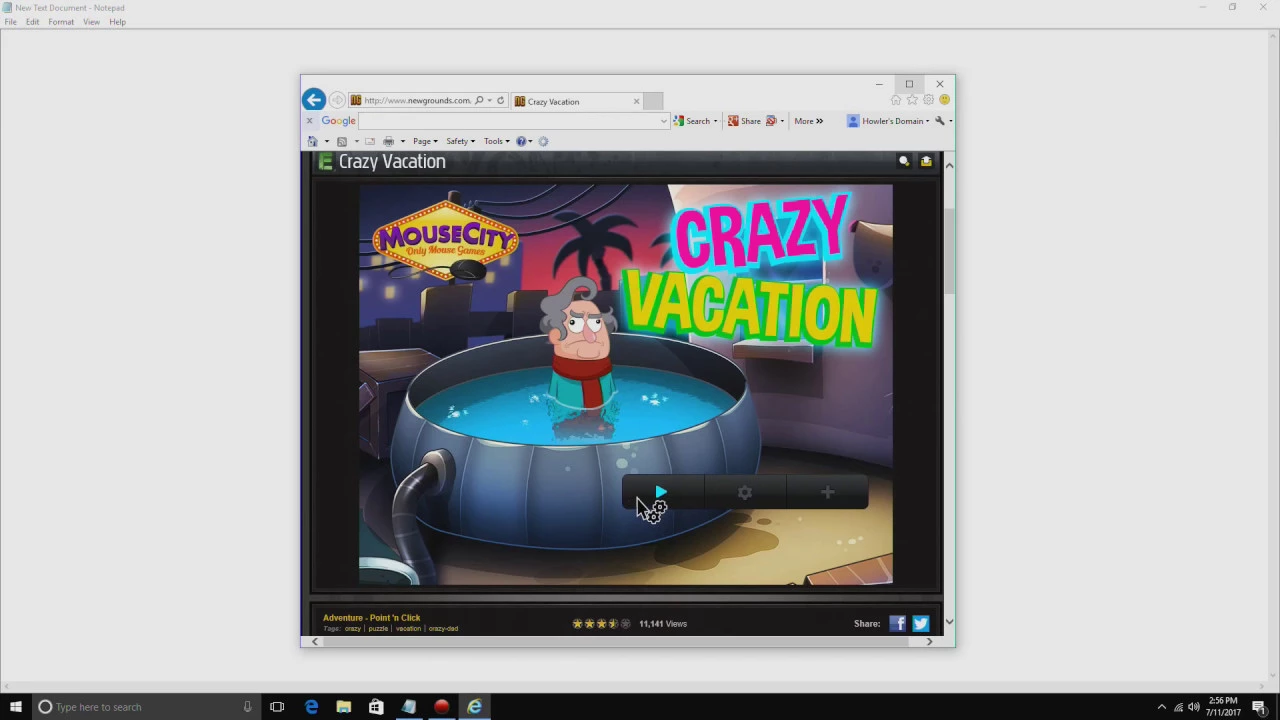Open File Explorer from the taskbar
This screenshot has width=1280, height=720.
[x=343, y=707]
